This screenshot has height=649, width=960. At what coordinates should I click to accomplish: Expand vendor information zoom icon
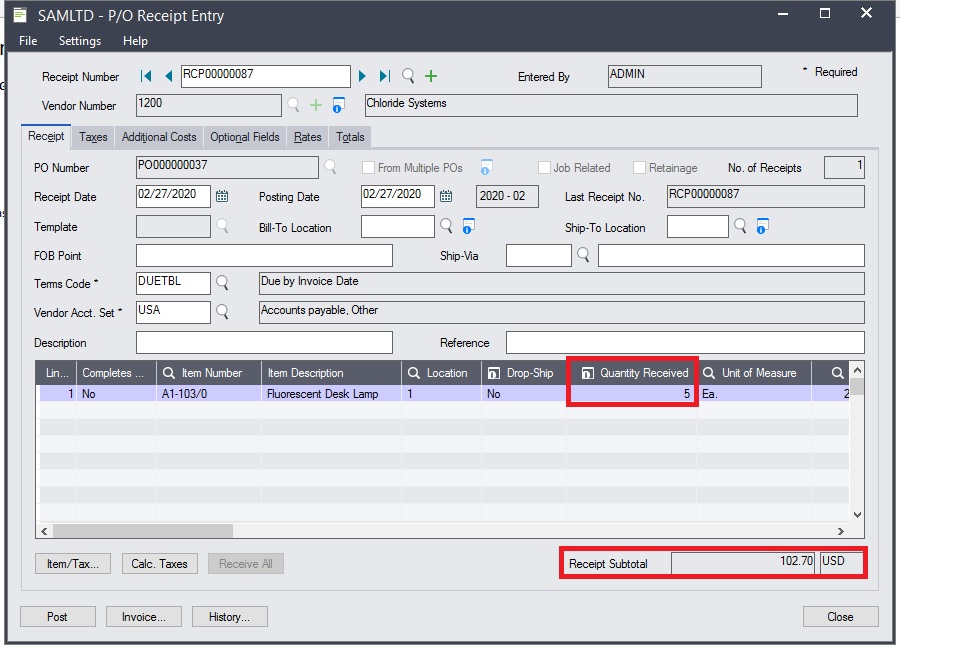339,105
